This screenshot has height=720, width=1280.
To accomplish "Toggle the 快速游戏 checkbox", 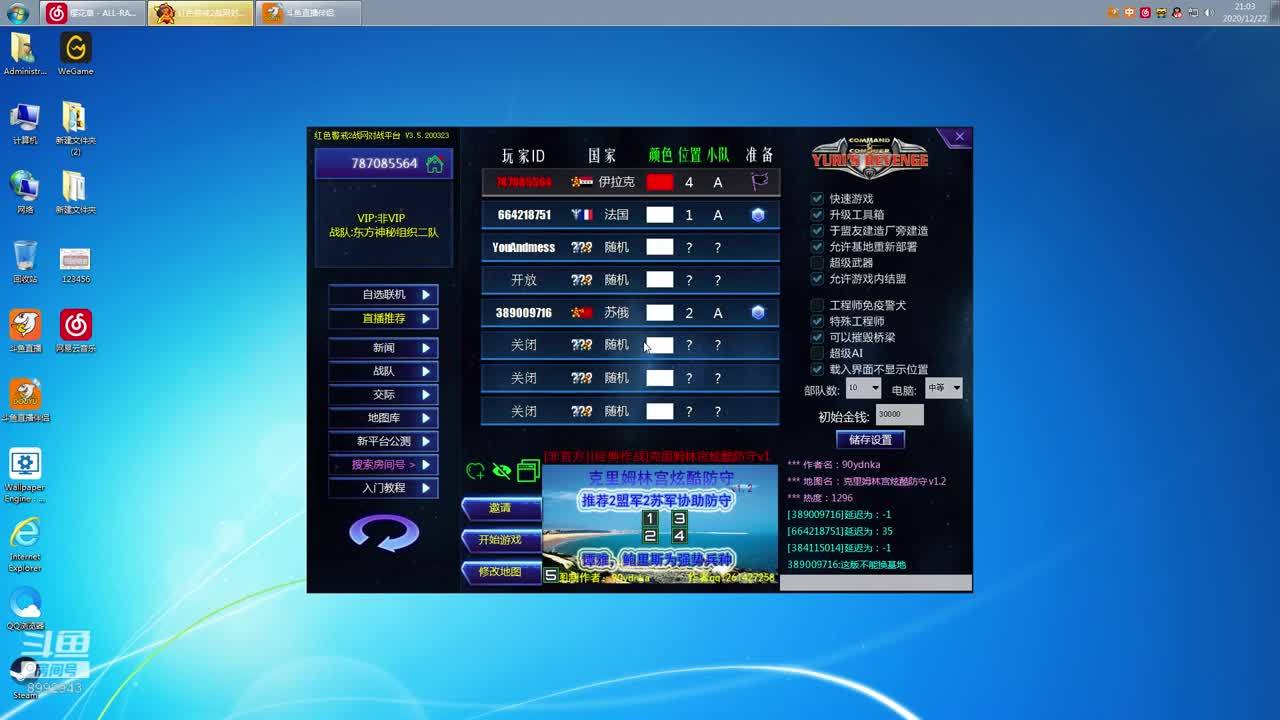I will click(x=817, y=199).
